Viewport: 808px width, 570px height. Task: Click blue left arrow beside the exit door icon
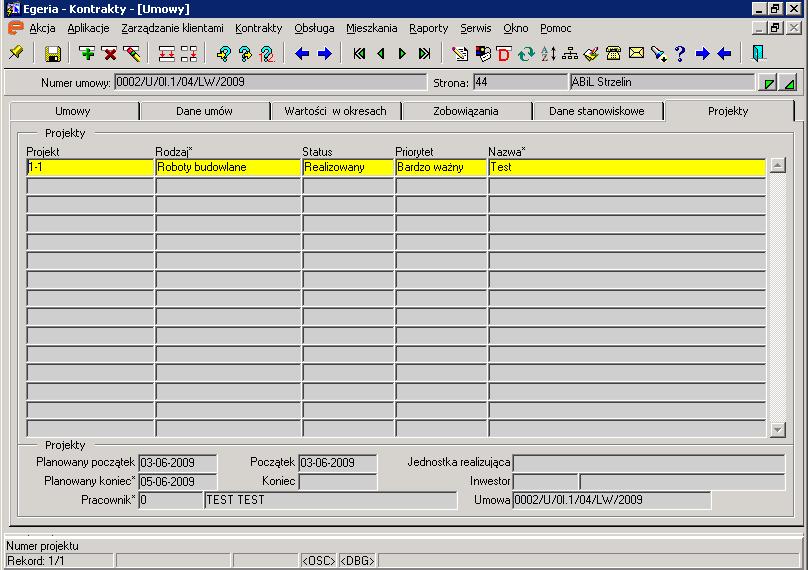click(725, 53)
